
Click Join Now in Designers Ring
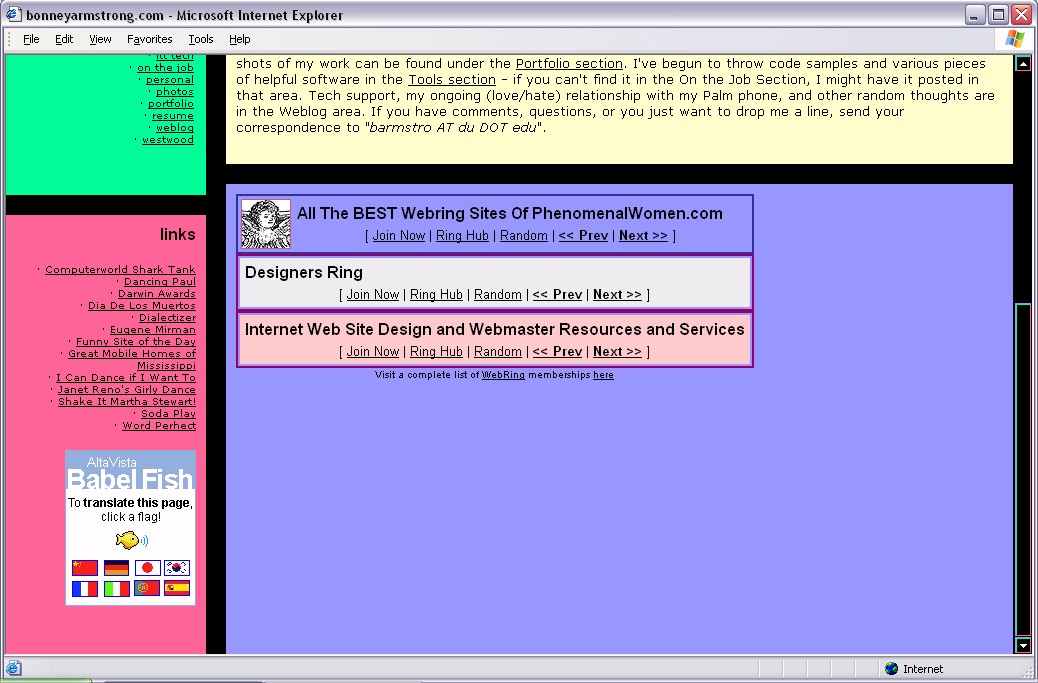click(373, 295)
